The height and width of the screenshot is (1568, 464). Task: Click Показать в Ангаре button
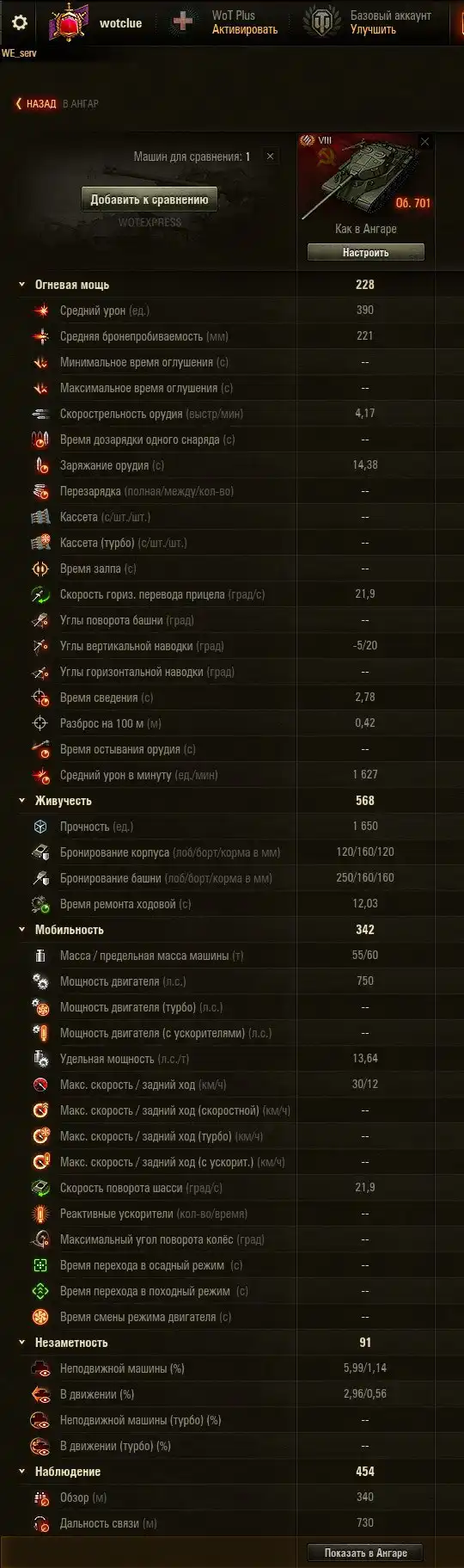366,1553
